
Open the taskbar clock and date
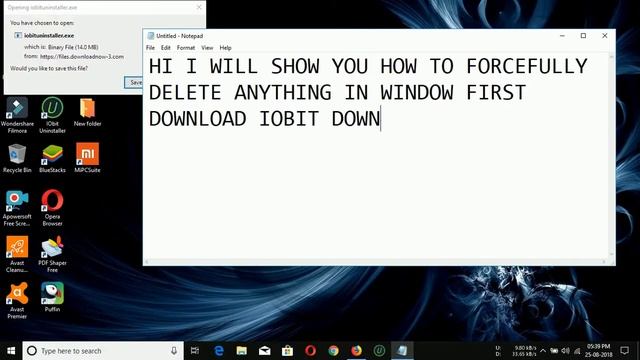(599, 351)
